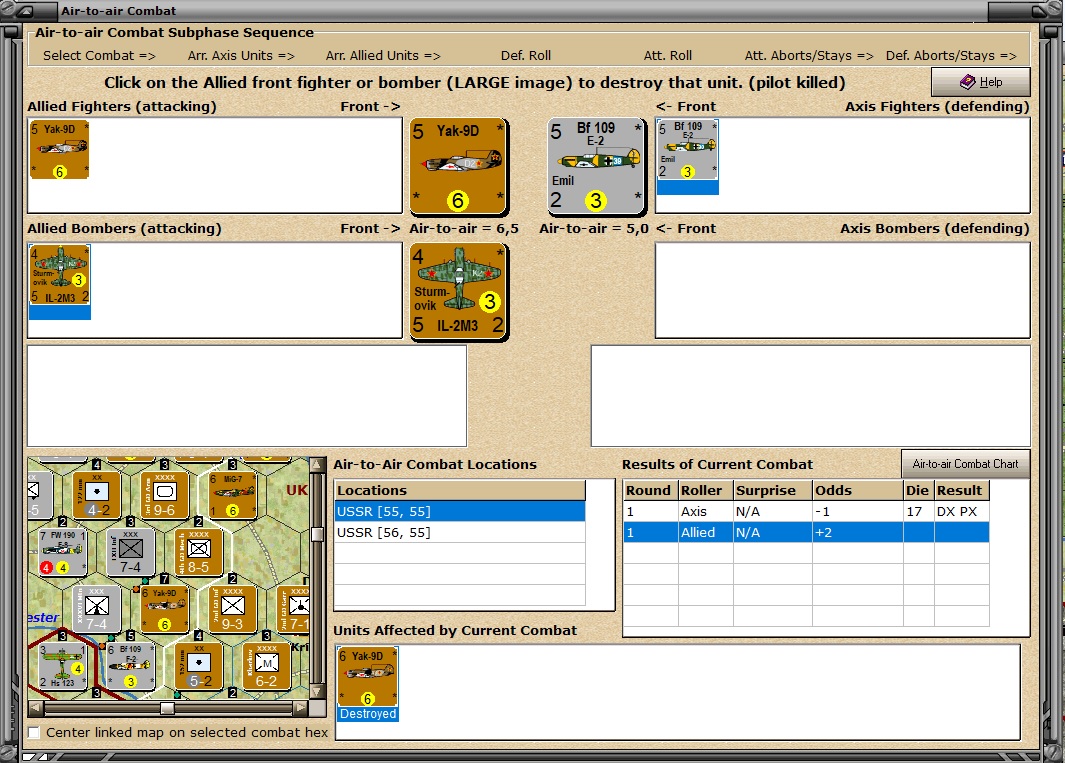Click the Die column header
This screenshot has width=1065, height=763.
click(x=918, y=490)
